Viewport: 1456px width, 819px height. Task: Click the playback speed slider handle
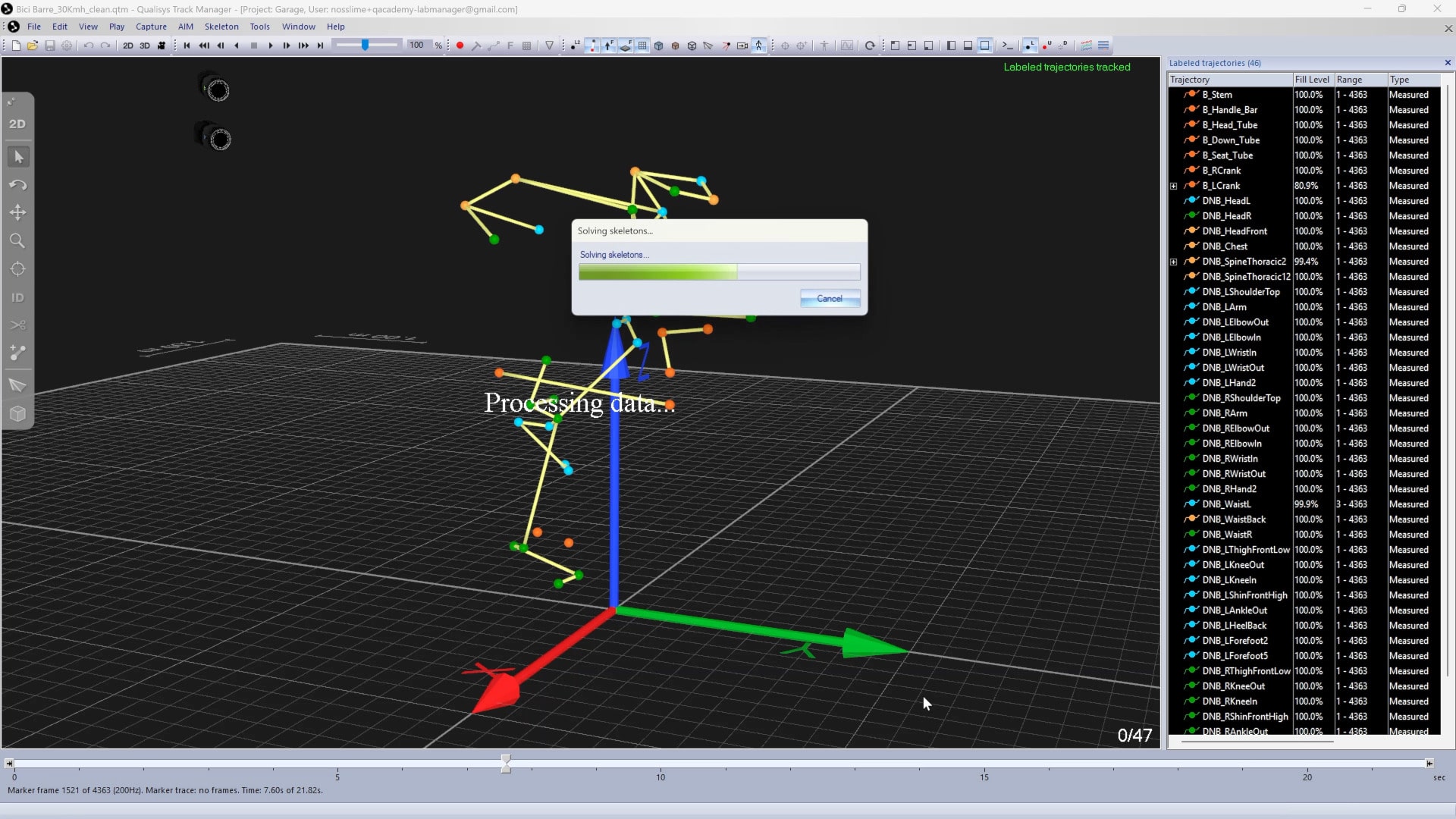coord(366,45)
